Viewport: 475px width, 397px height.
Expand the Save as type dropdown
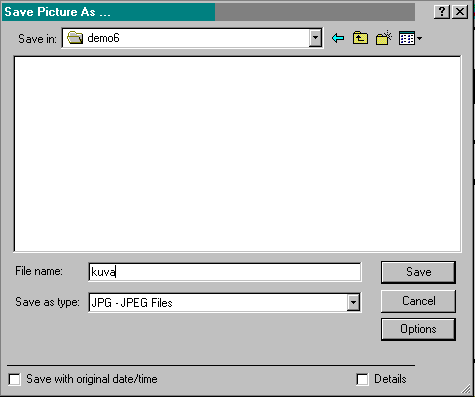click(x=353, y=303)
